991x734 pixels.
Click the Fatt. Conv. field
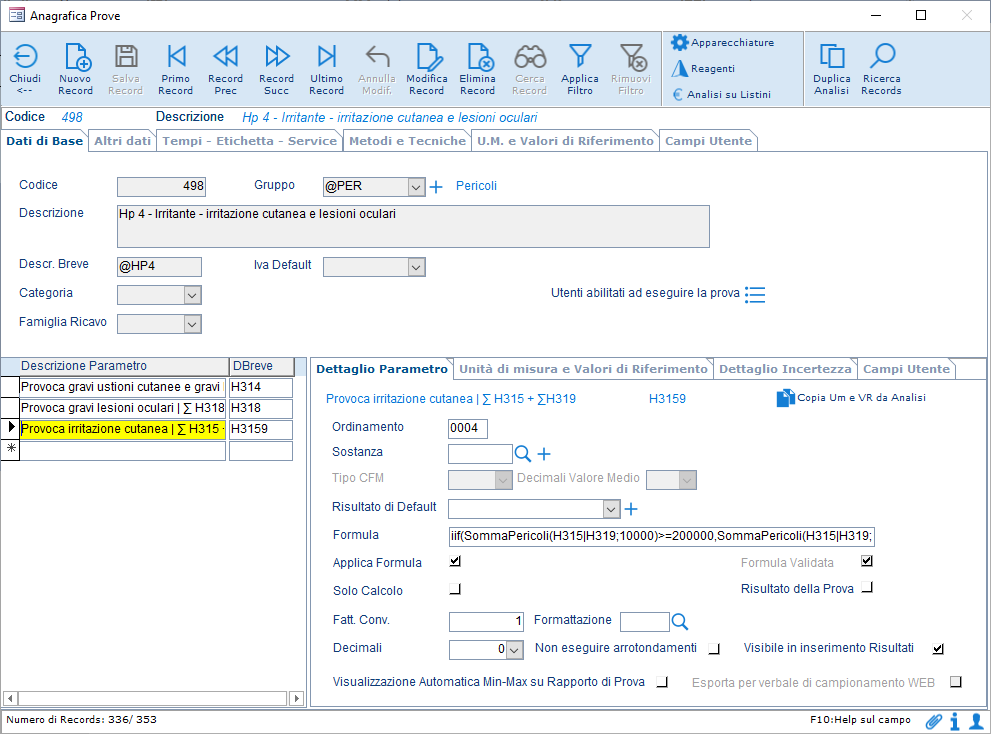(x=487, y=621)
